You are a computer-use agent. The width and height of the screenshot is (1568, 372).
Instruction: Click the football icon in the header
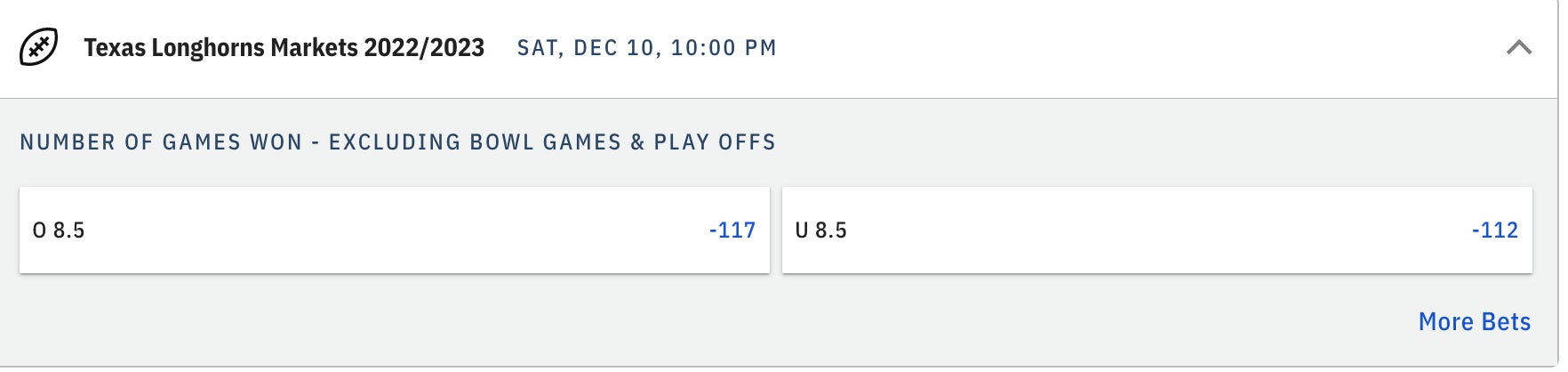click(x=39, y=47)
